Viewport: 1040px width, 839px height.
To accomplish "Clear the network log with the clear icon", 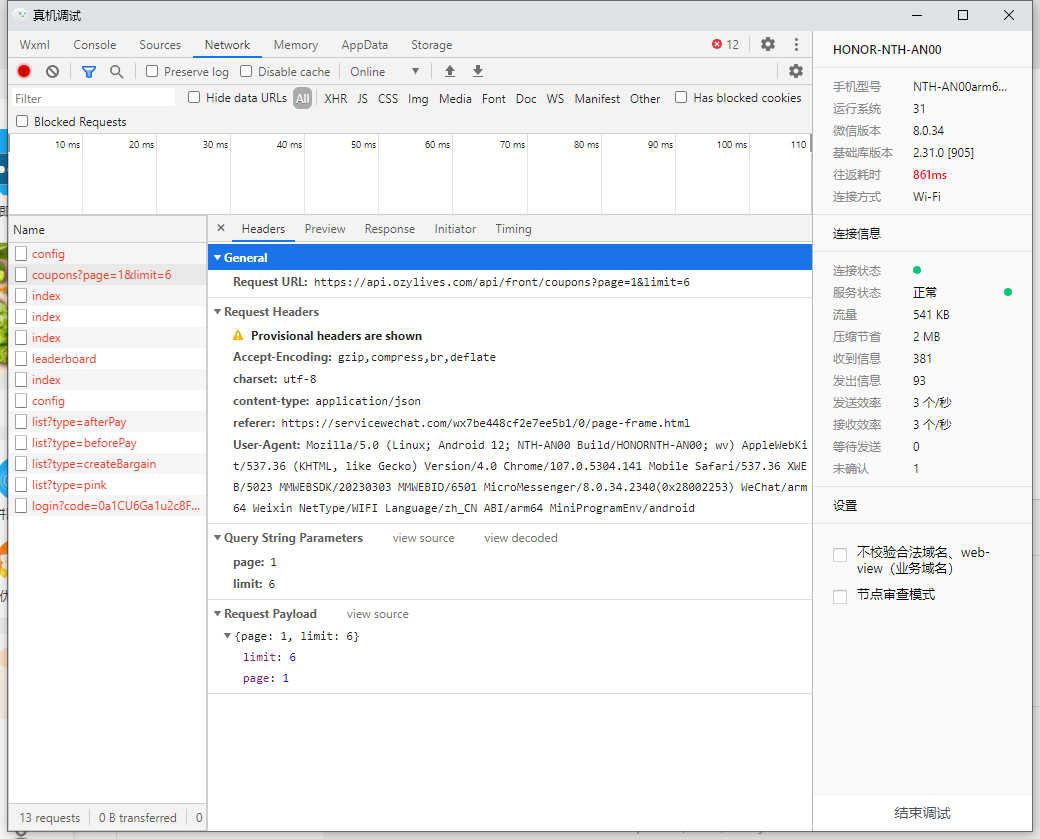I will [52, 71].
